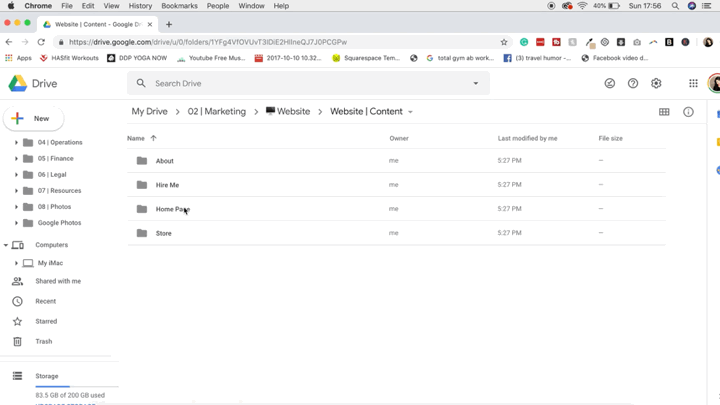The image size is (720, 405).
Task: Open the Google apps grid
Action: [693, 83]
